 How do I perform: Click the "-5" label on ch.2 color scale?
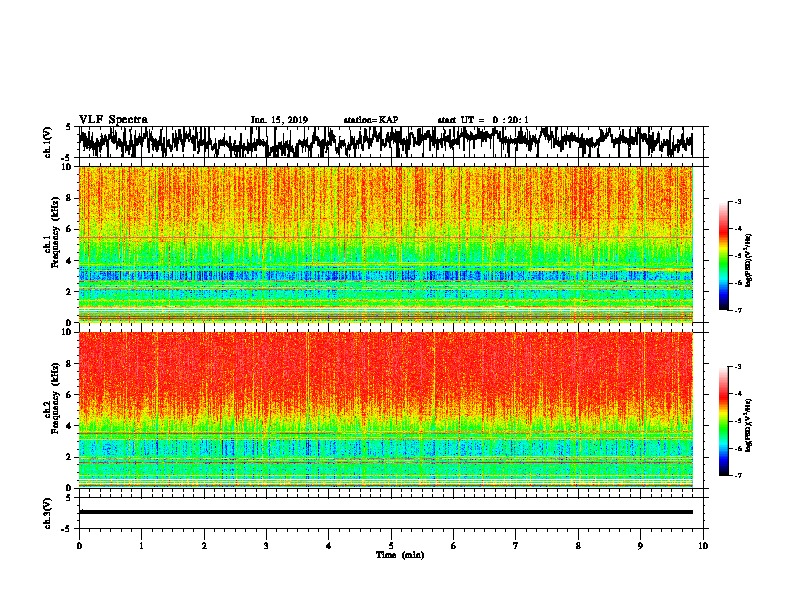coord(737,421)
